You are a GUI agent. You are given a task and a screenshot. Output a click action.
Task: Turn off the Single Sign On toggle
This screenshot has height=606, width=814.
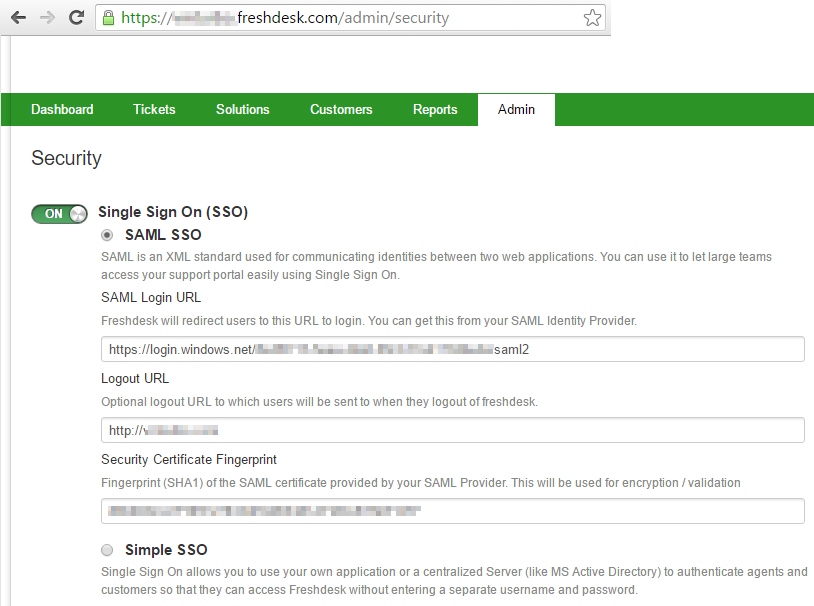[59, 214]
